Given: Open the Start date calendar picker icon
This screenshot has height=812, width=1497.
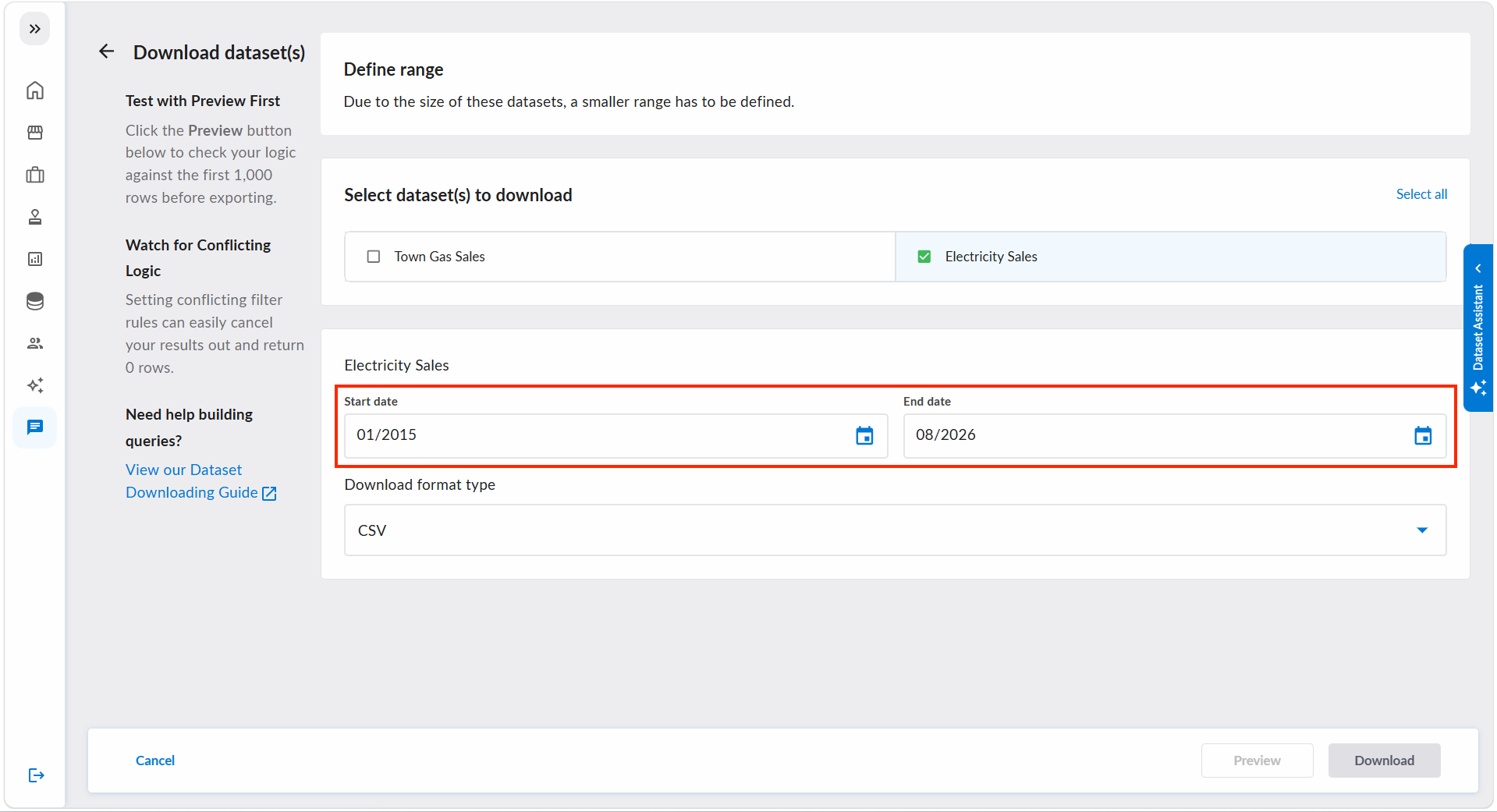Looking at the screenshot, I should point(864,435).
